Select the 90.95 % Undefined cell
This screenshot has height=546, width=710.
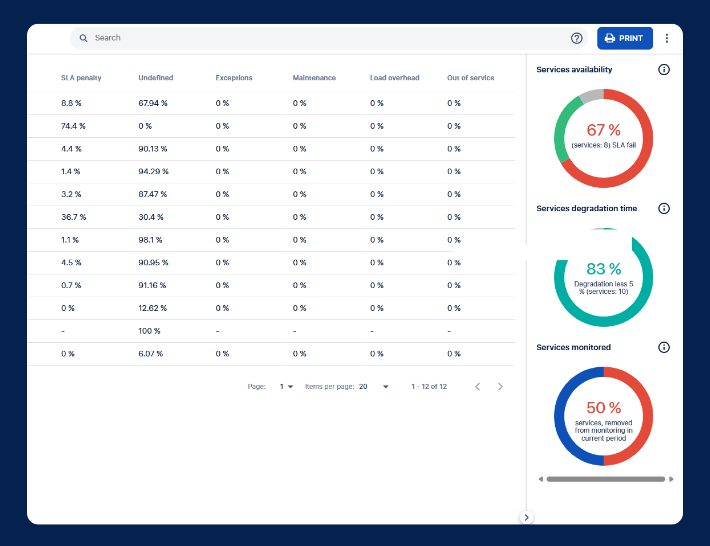pos(153,262)
